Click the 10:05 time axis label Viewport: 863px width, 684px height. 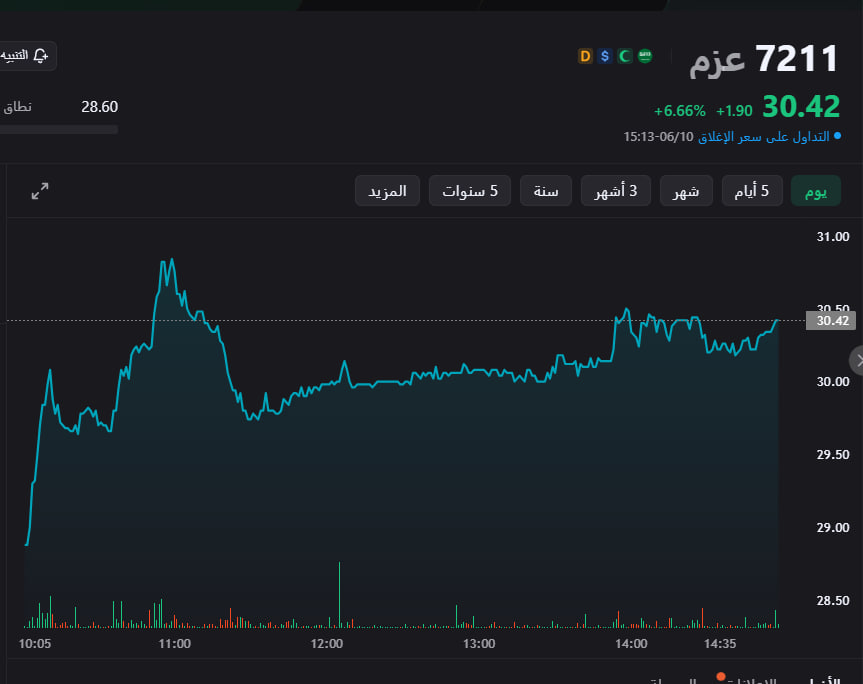(x=35, y=644)
